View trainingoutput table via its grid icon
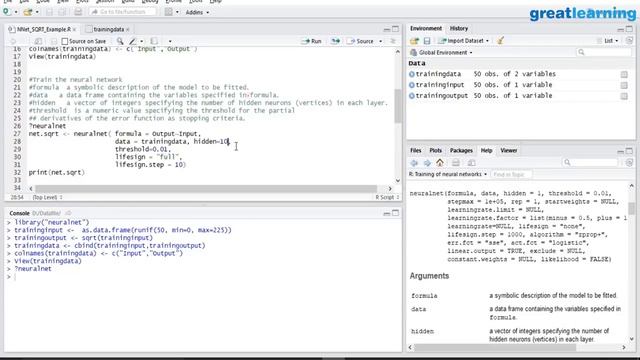This screenshot has height=360, width=640. [624, 96]
